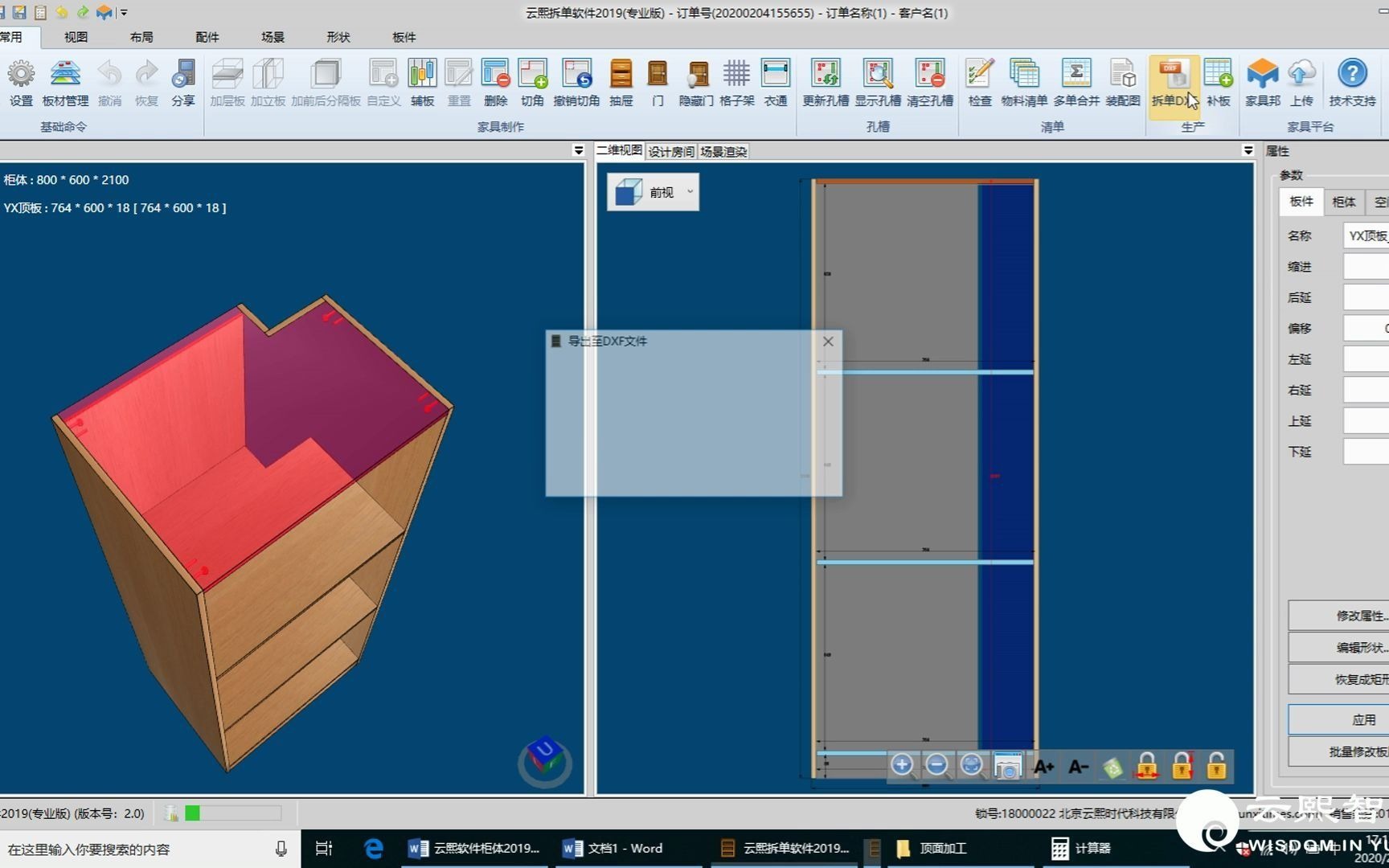
Task: Open 家具邦 furniture platform
Action: coord(1263,82)
